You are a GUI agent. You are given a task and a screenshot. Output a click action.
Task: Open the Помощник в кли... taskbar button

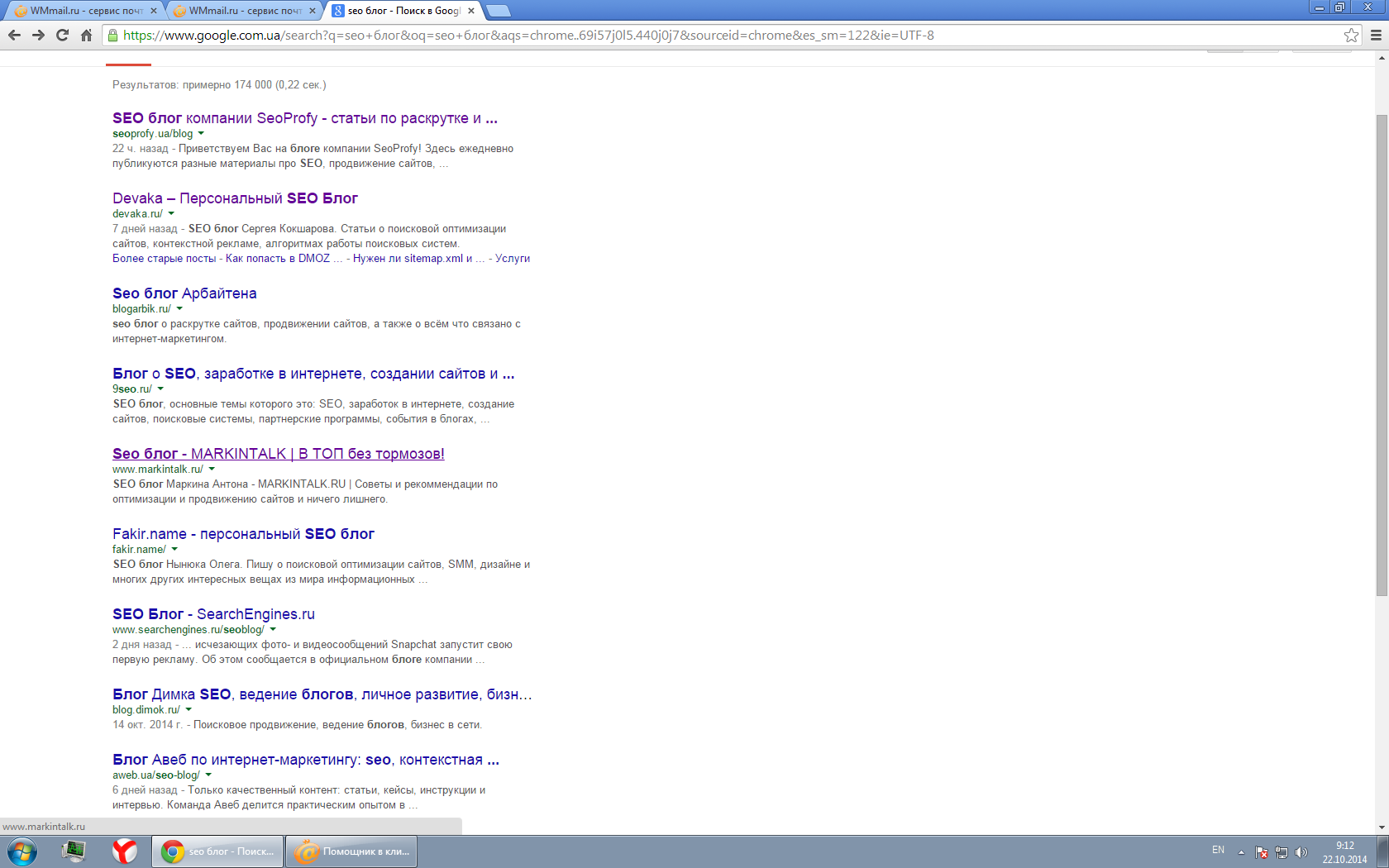351,851
